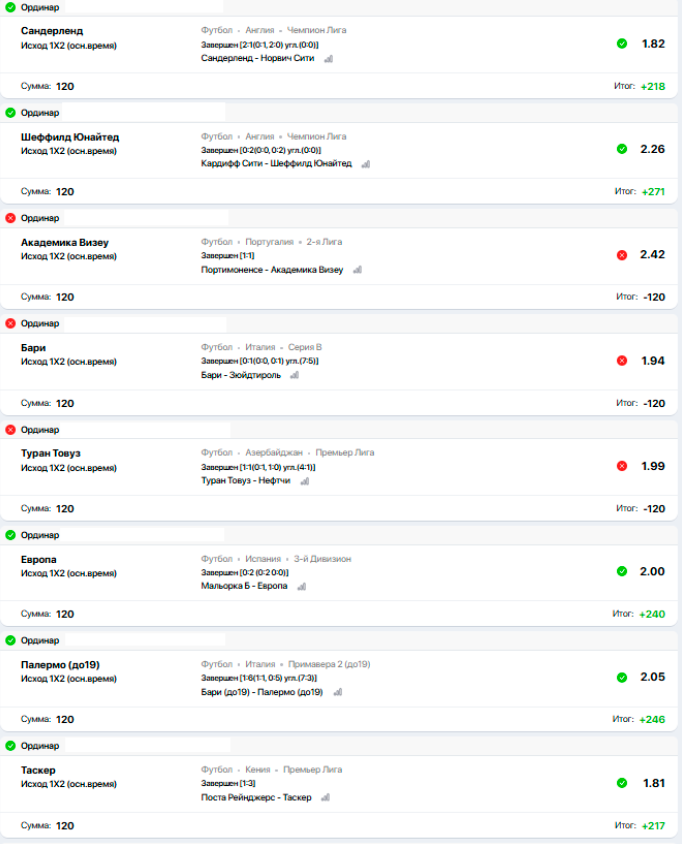Click red loss icon beside odds 1.99

point(622,466)
